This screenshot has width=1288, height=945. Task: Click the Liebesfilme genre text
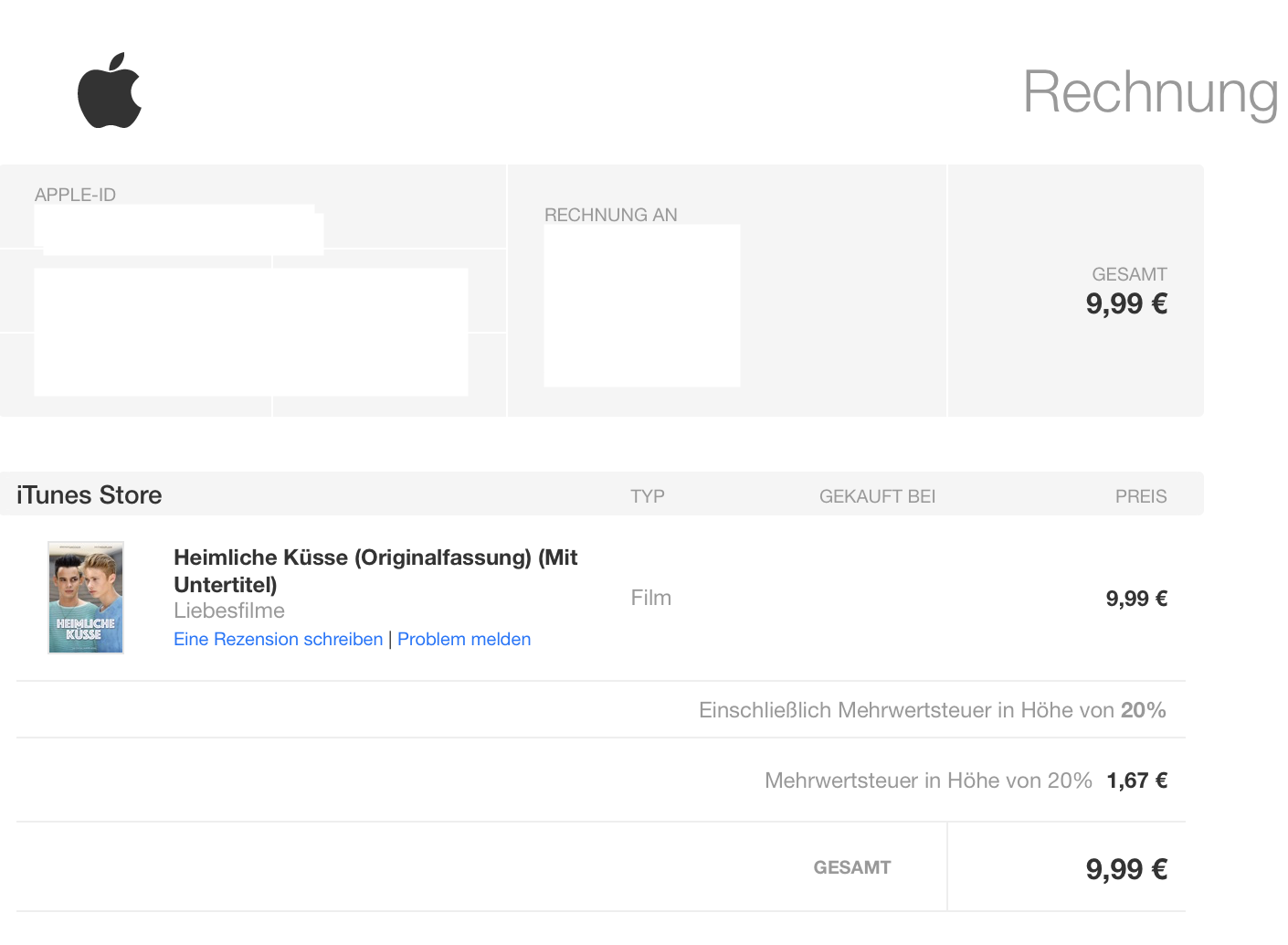[229, 611]
